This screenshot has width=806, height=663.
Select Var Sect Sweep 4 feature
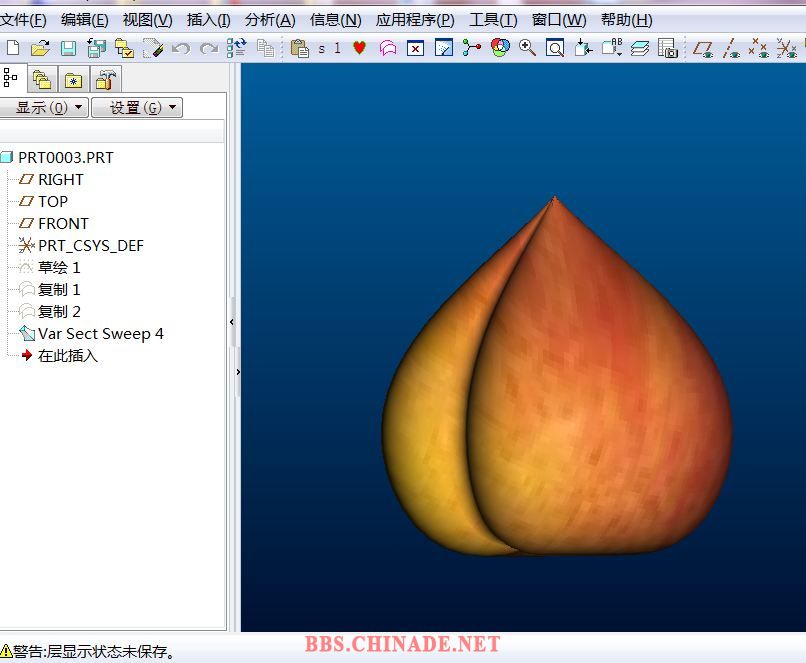pos(100,334)
